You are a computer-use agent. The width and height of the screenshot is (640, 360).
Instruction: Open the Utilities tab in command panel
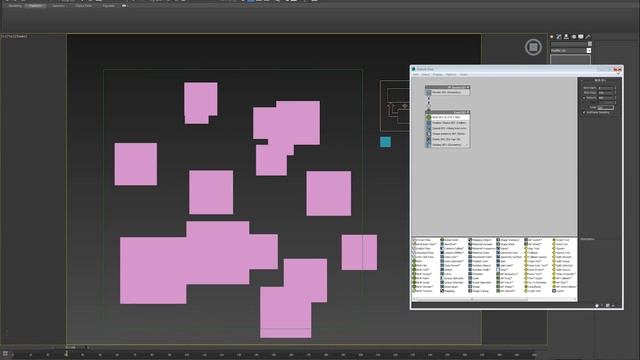click(588, 37)
